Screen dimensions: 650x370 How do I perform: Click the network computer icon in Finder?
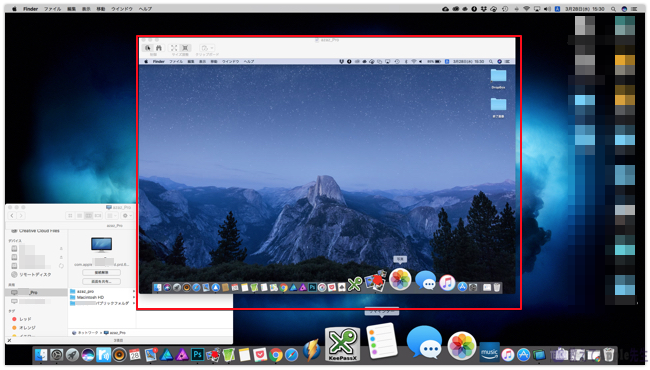click(x=102, y=244)
